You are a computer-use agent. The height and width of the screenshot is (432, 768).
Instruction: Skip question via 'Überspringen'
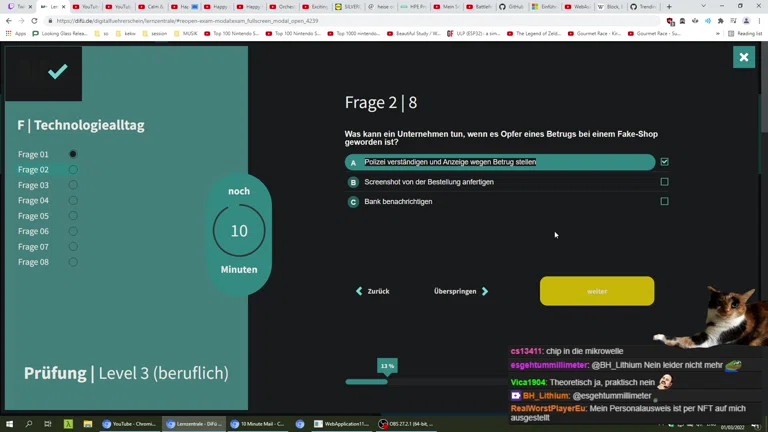coord(461,291)
